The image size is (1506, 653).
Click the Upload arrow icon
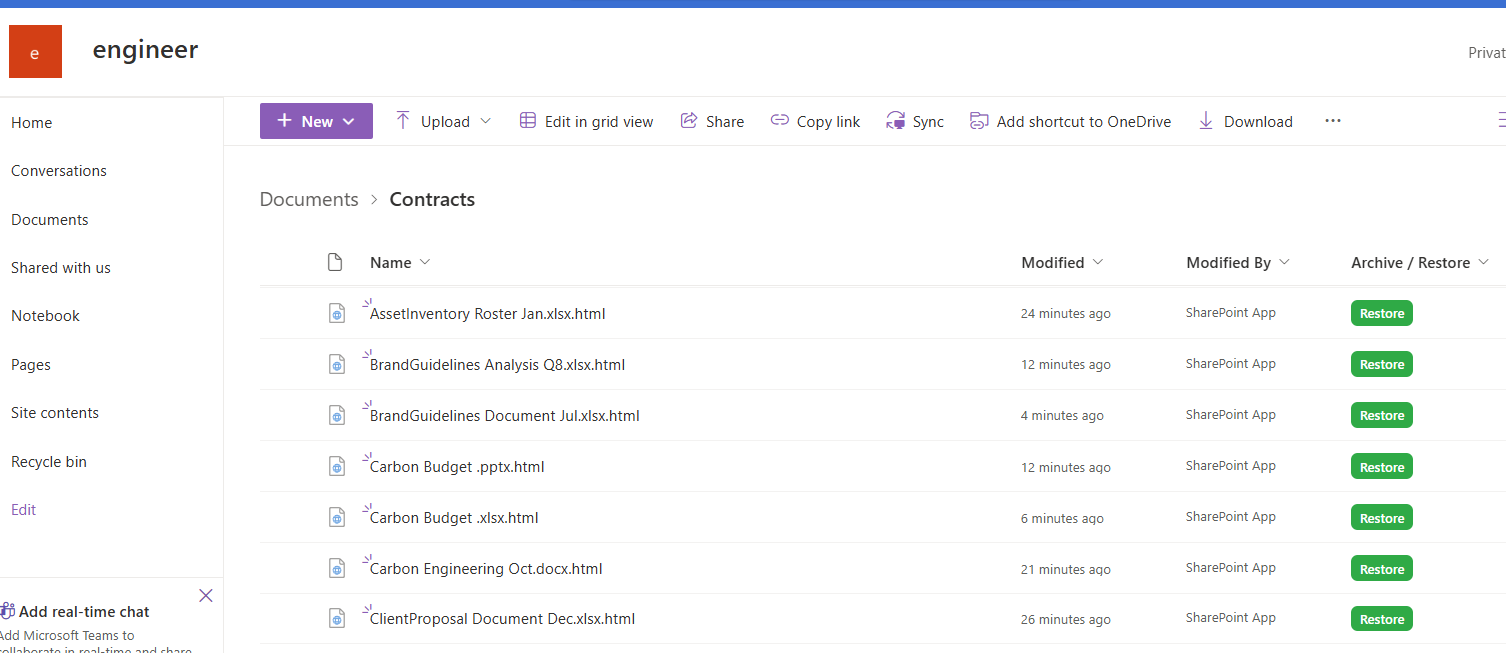coord(403,121)
